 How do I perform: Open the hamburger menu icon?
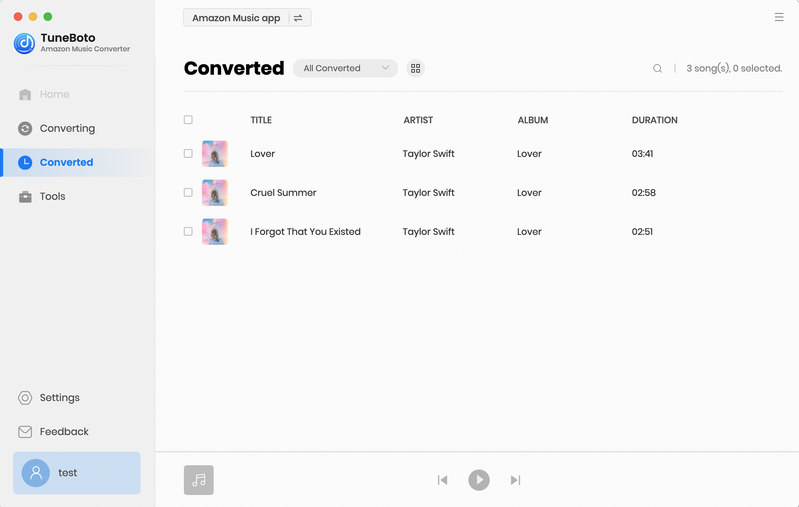(x=779, y=17)
